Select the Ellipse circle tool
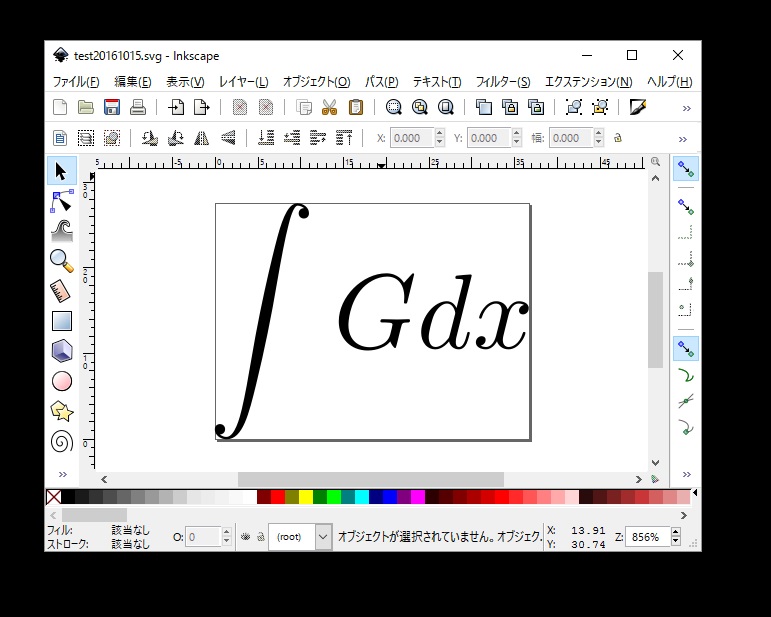 point(61,381)
